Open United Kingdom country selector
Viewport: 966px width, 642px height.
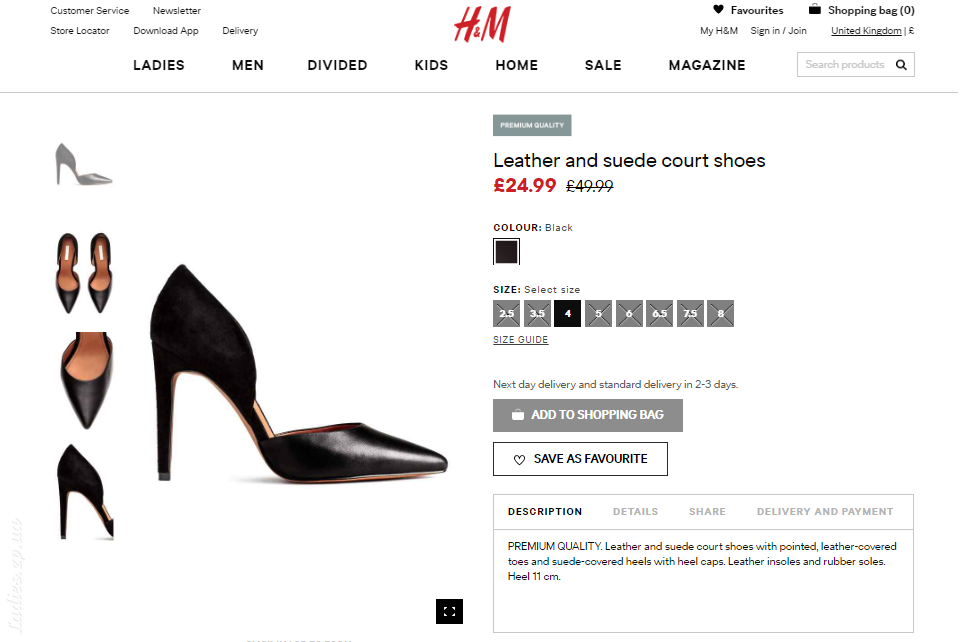pyautogui.click(x=866, y=31)
